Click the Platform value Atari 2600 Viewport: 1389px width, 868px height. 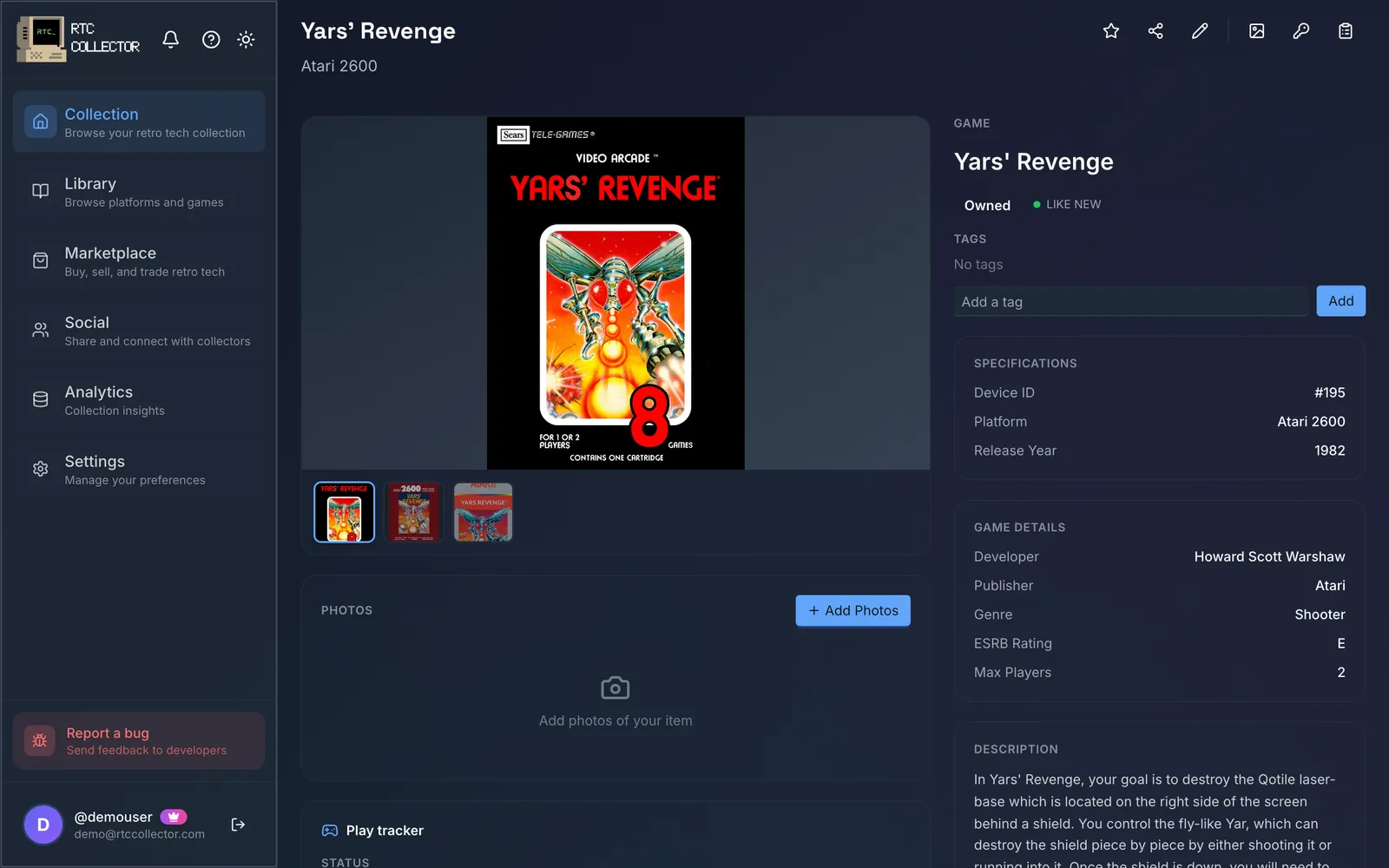[1311, 421]
